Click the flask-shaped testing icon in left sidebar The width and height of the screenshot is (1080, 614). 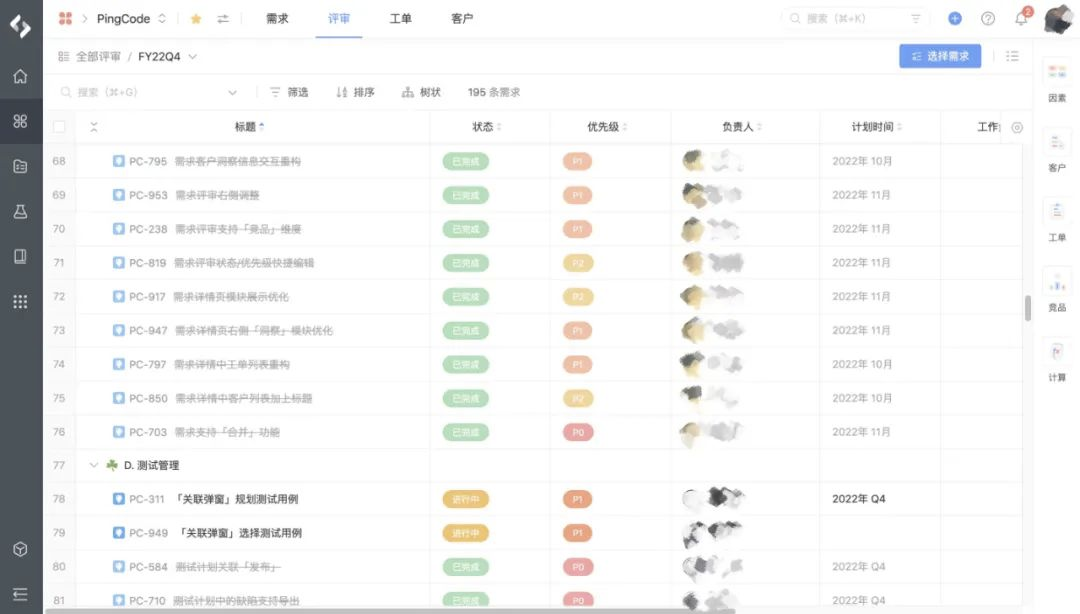click(20, 211)
